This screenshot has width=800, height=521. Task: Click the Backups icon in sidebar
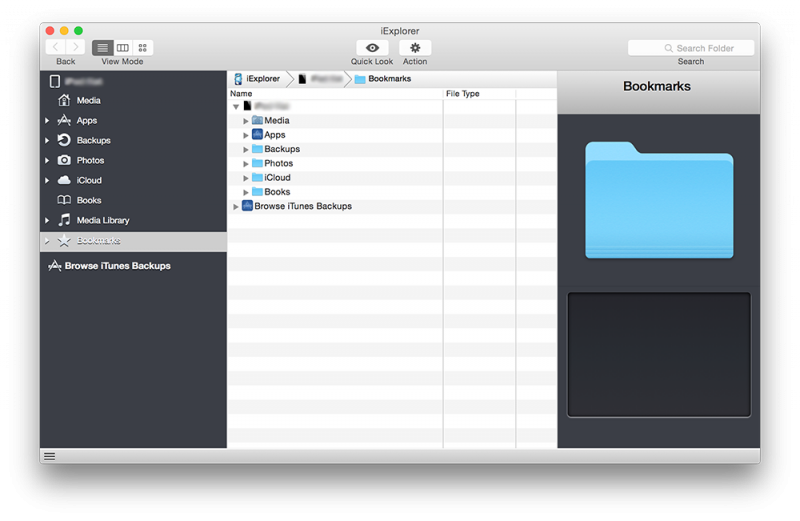64,140
